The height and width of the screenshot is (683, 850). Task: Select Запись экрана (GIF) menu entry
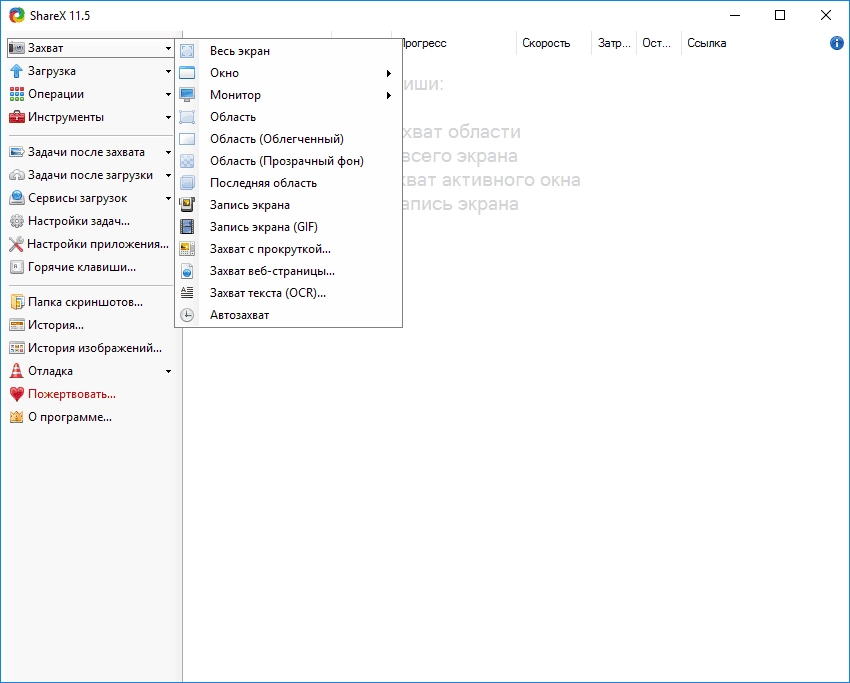point(288,227)
